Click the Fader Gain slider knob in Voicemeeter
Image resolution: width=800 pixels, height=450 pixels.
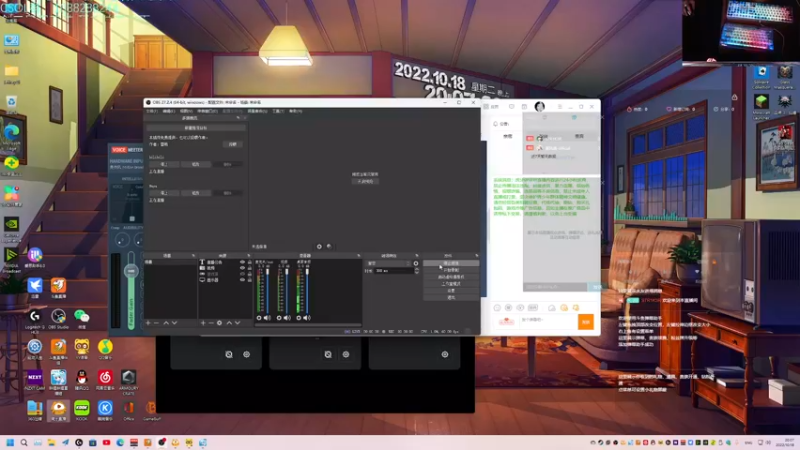click(x=131, y=271)
